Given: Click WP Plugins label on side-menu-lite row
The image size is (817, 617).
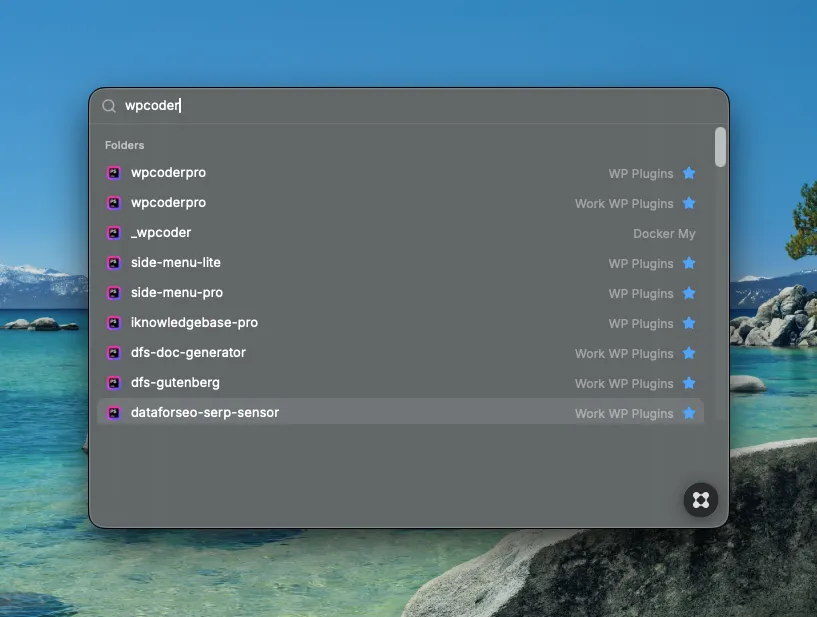Looking at the screenshot, I should 640,264.
